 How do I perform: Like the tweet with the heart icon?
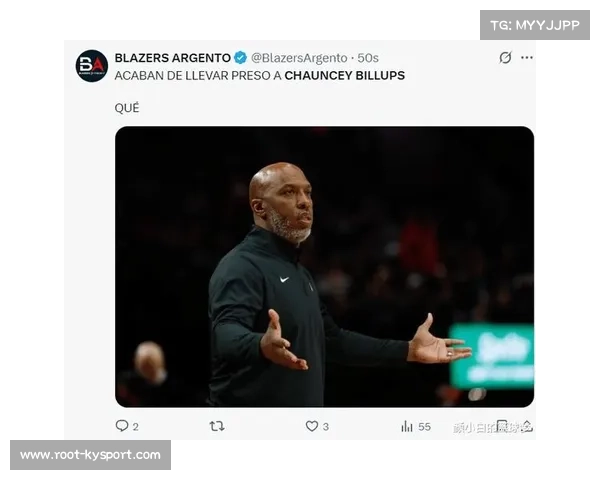point(311,426)
